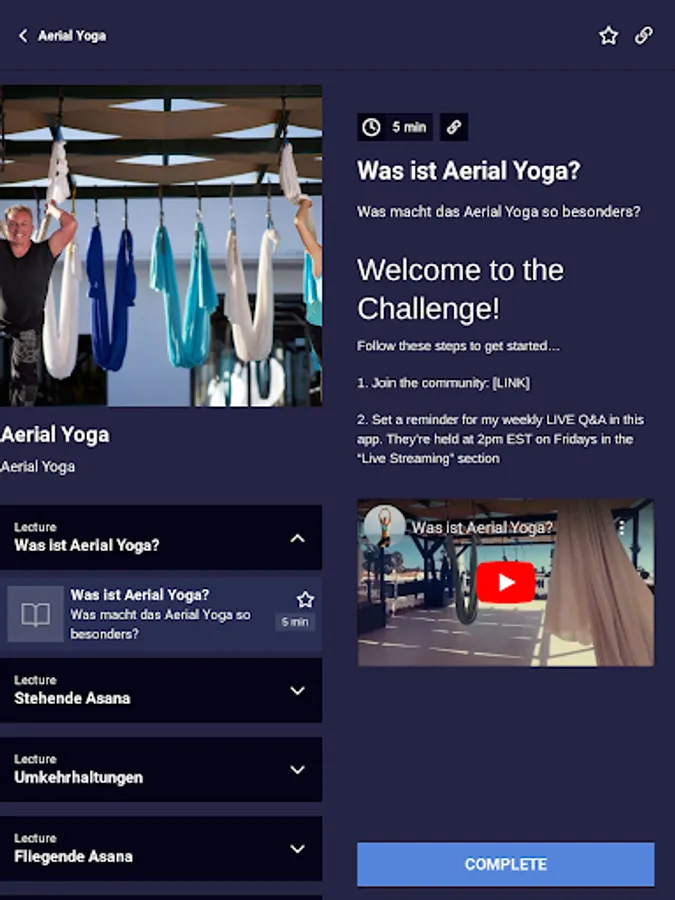Open the book icon lesson item
Screen dimensions: 675x900
pos(35,614)
